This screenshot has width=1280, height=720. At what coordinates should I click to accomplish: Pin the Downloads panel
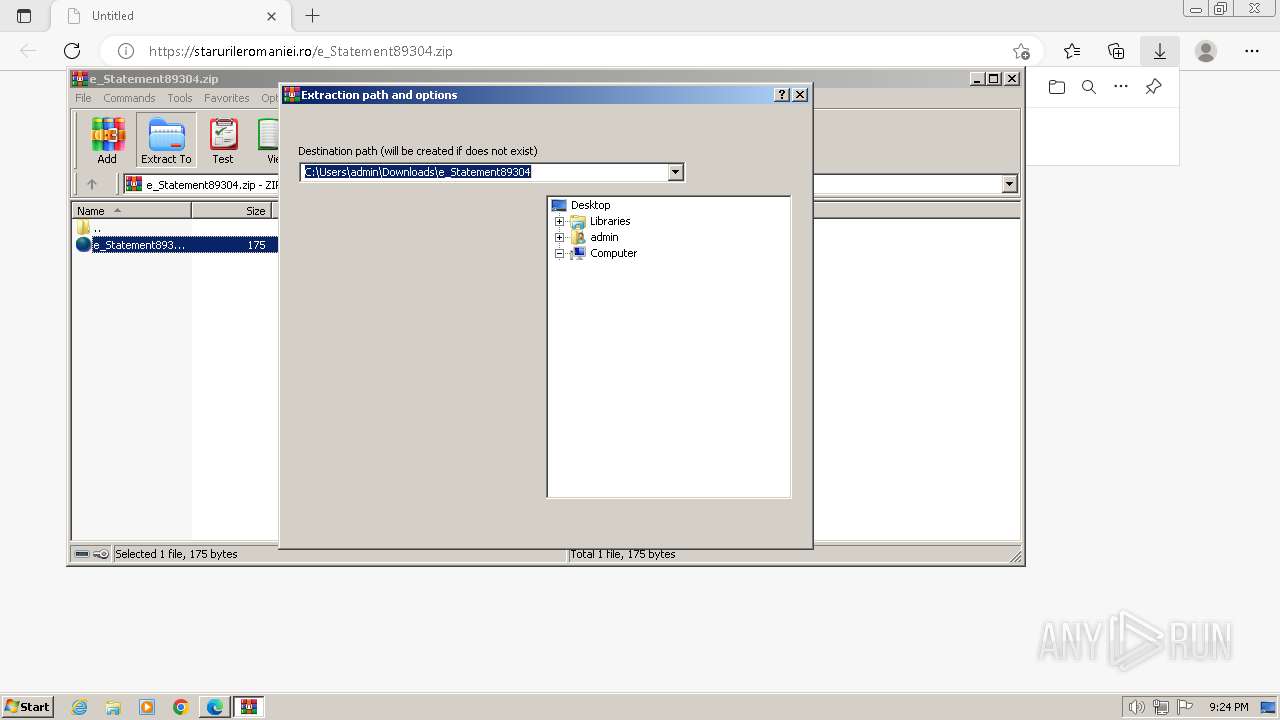click(x=1153, y=87)
